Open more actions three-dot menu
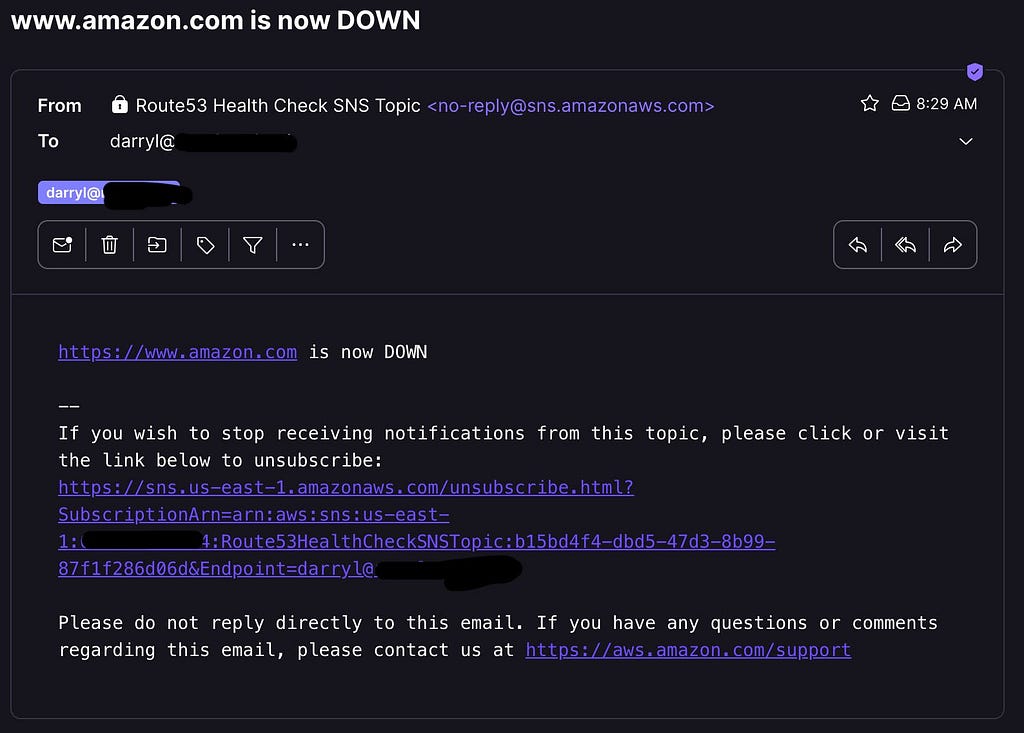The width and height of the screenshot is (1024, 733). [300, 245]
